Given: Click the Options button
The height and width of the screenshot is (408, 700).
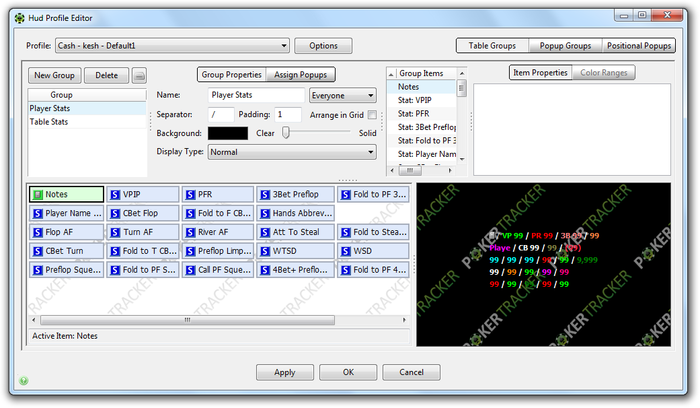Looking at the screenshot, I should (323, 46).
